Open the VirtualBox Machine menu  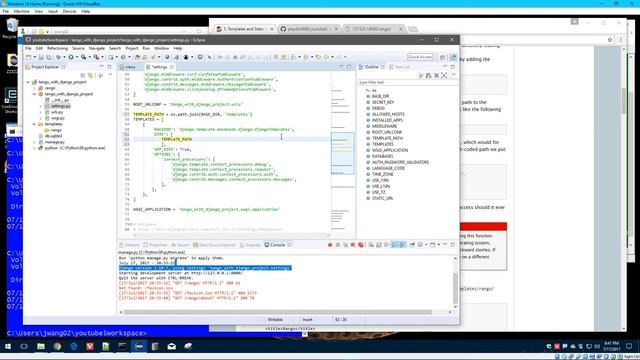tap(21, 11)
